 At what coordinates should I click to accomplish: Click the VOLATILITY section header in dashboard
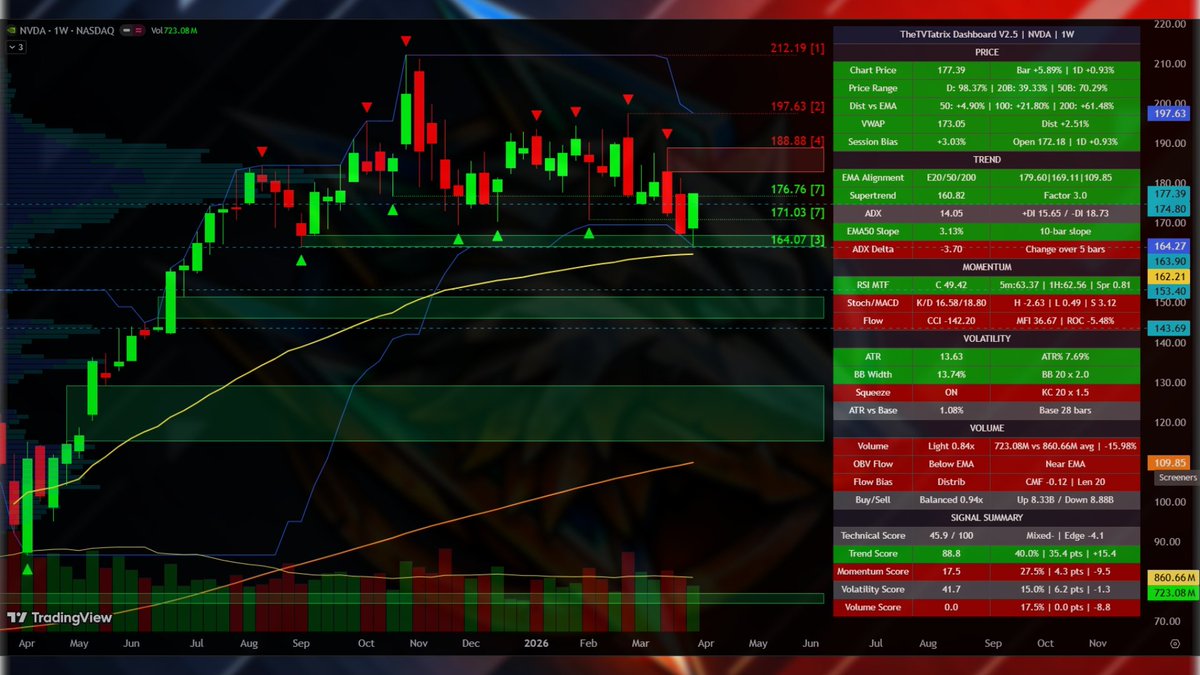tap(986, 338)
